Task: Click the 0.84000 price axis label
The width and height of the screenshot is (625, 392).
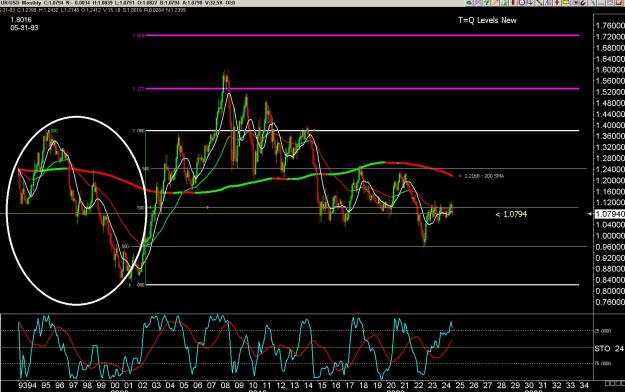Action: 610,280
